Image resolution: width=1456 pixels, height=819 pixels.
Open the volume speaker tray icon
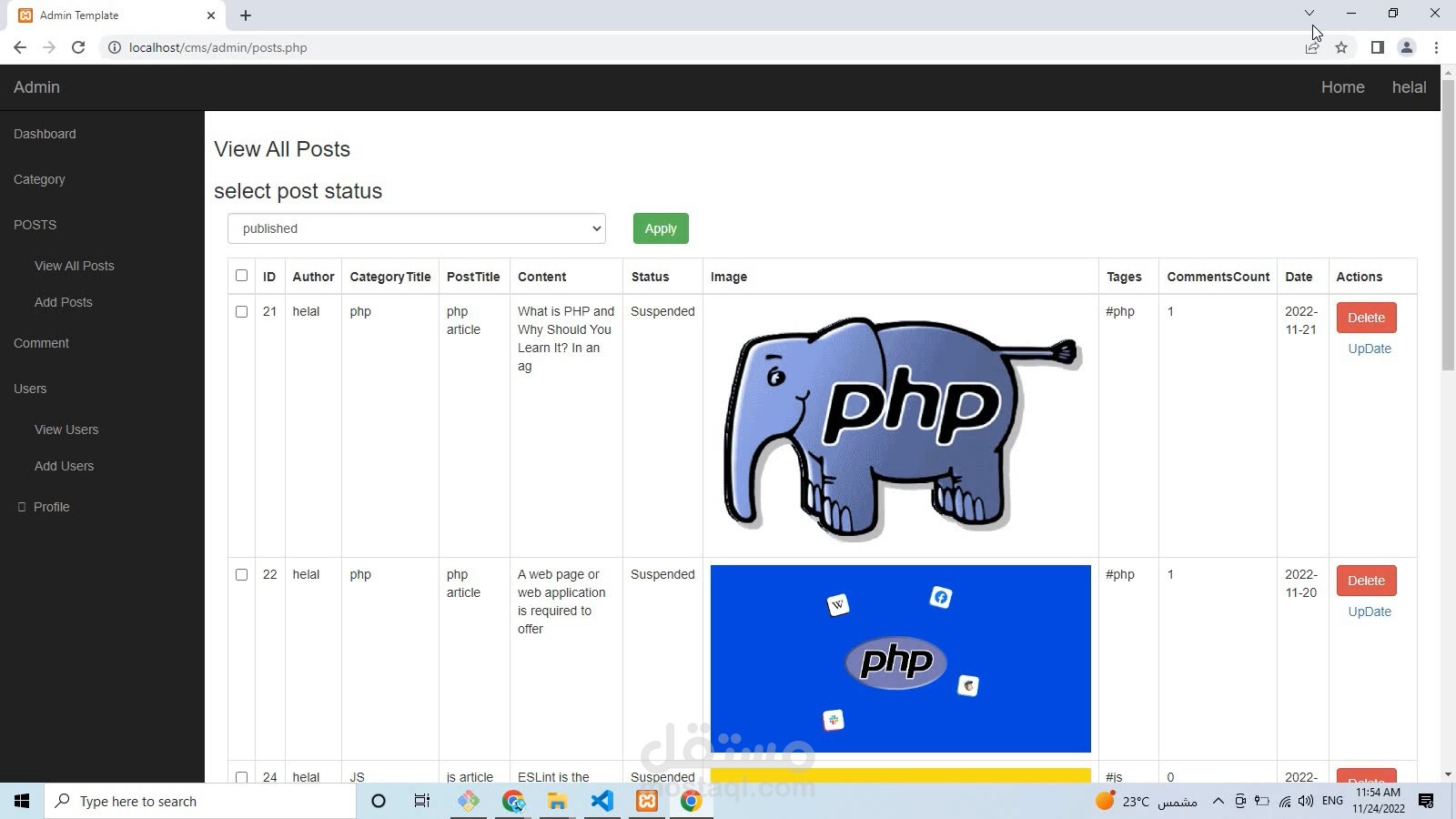[x=1306, y=801]
